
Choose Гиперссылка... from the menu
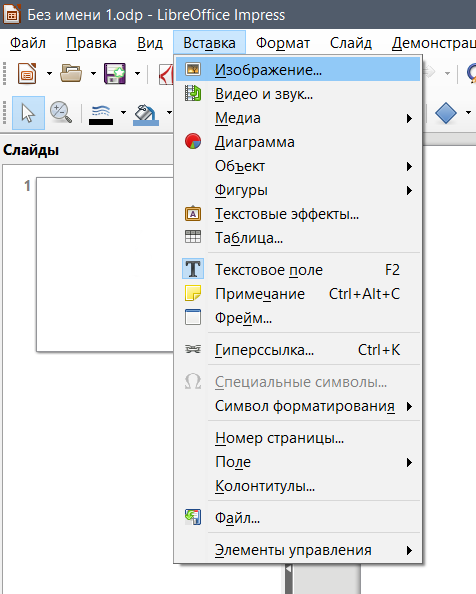[298, 350]
